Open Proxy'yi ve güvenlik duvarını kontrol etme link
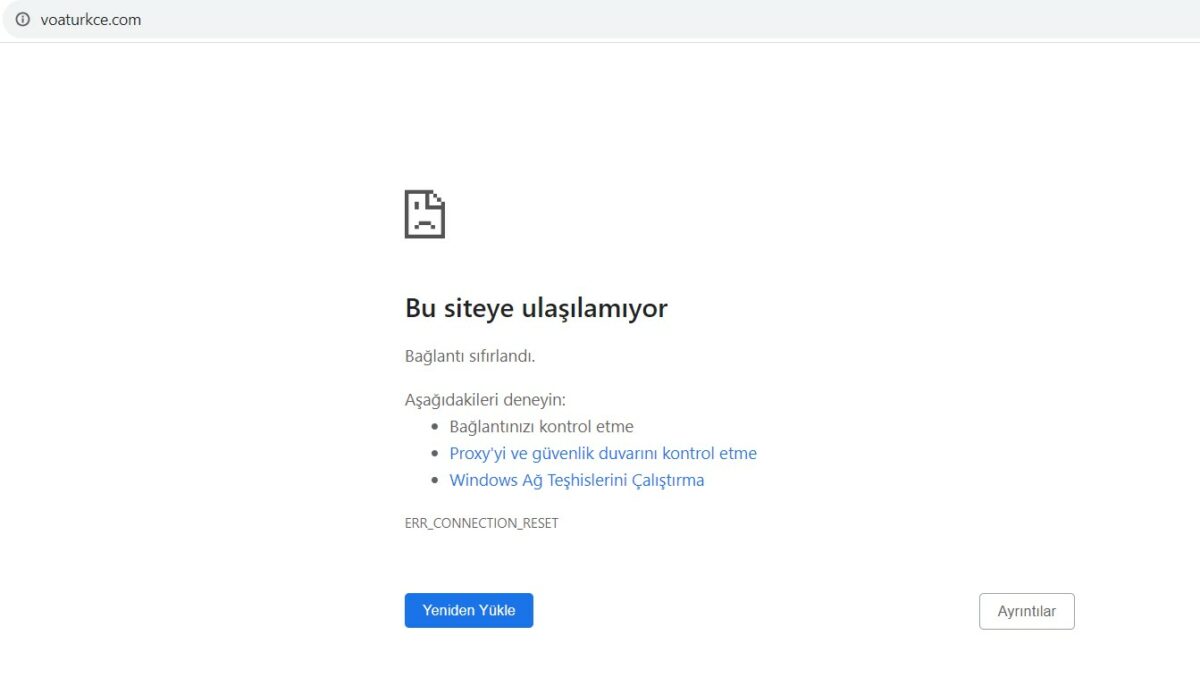1200x677 pixels. point(603,453)
